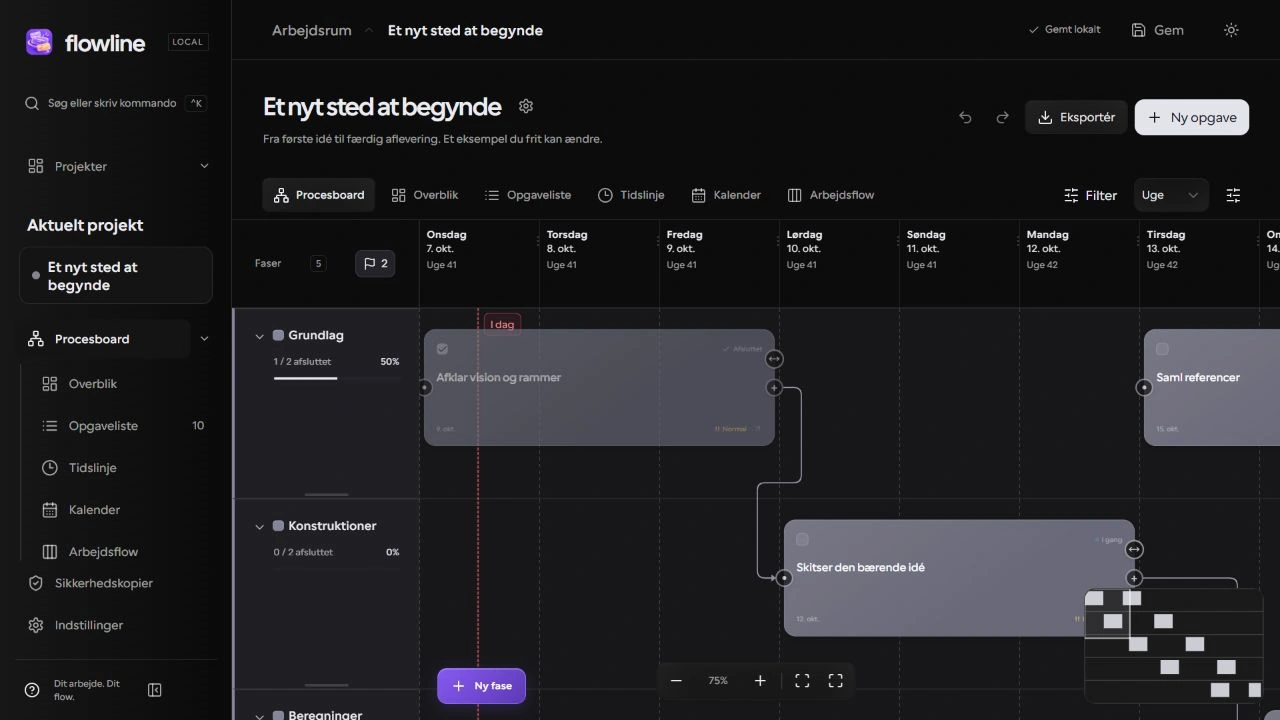Click the Ny fase button
The height and width of the screenshot is (720, 1280).
481,686
